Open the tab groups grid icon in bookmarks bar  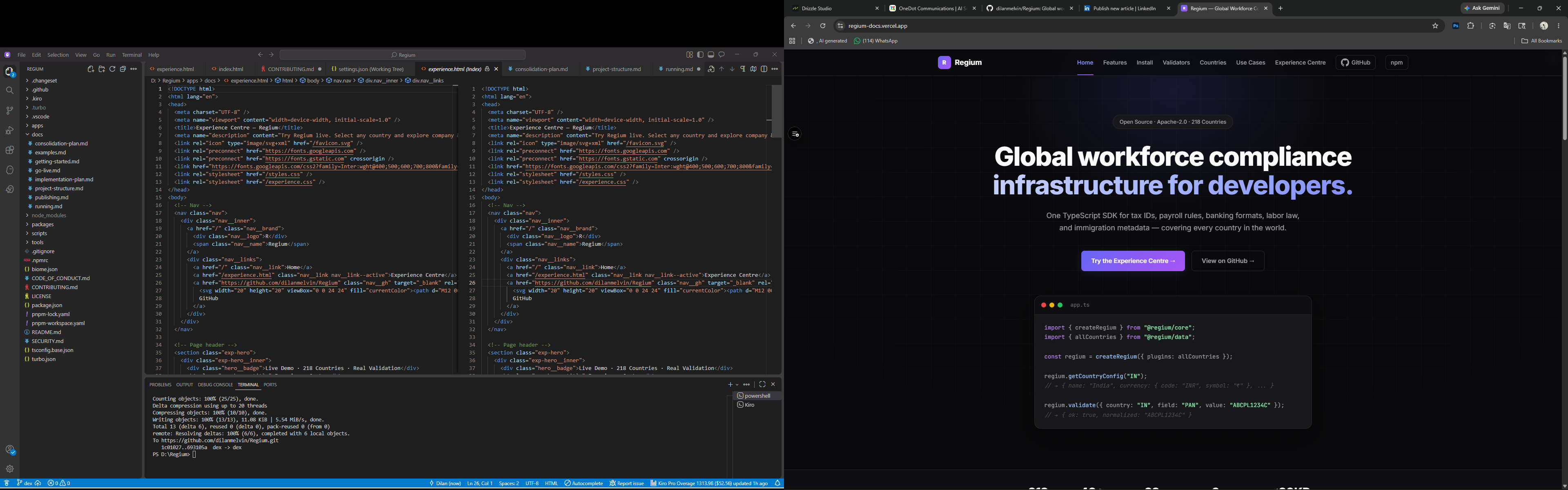(792, 41)
